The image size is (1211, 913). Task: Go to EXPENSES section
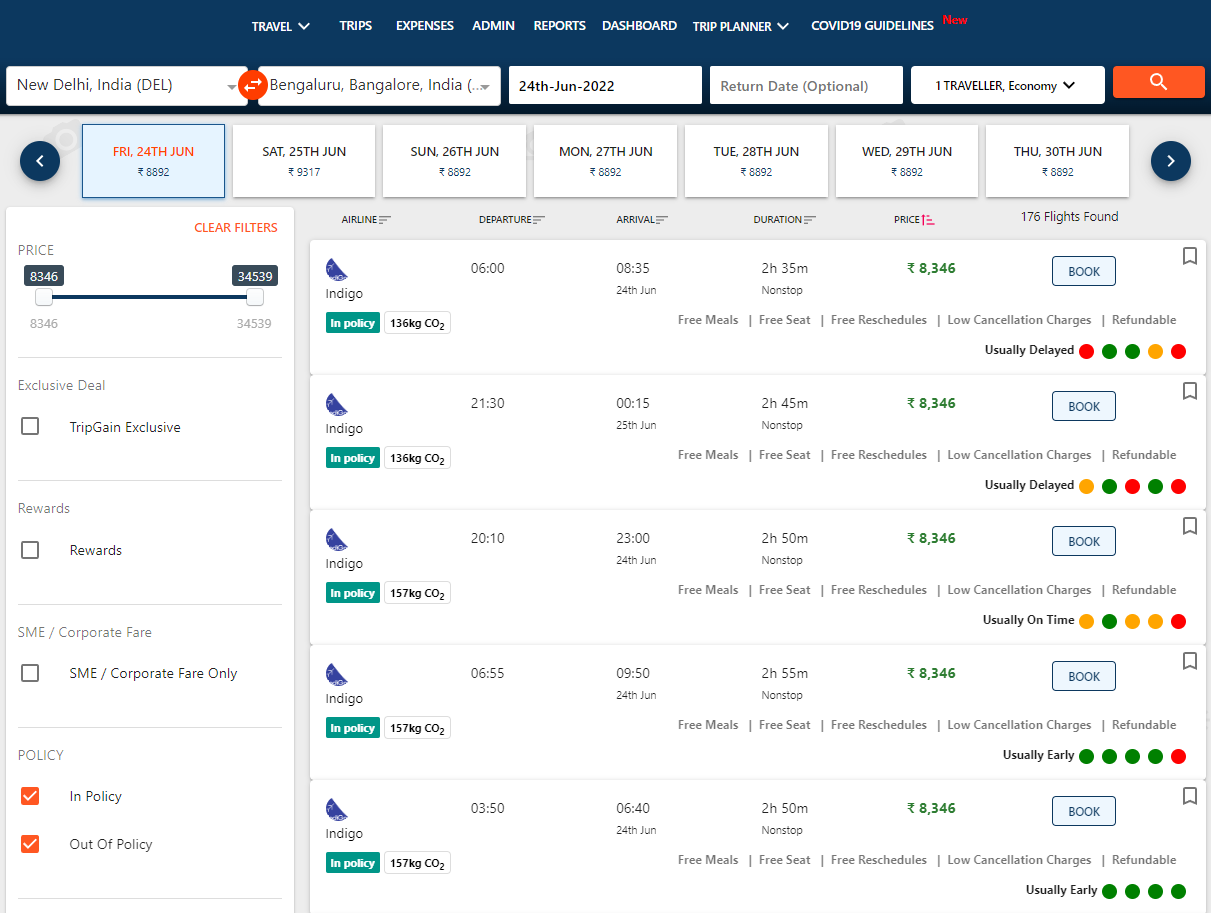pyautogui.click(x=425, y=26)
